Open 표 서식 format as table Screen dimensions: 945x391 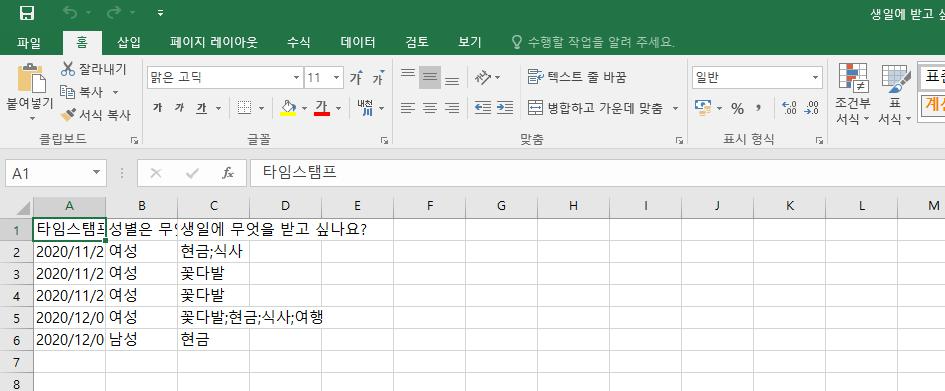click(895, 93)
